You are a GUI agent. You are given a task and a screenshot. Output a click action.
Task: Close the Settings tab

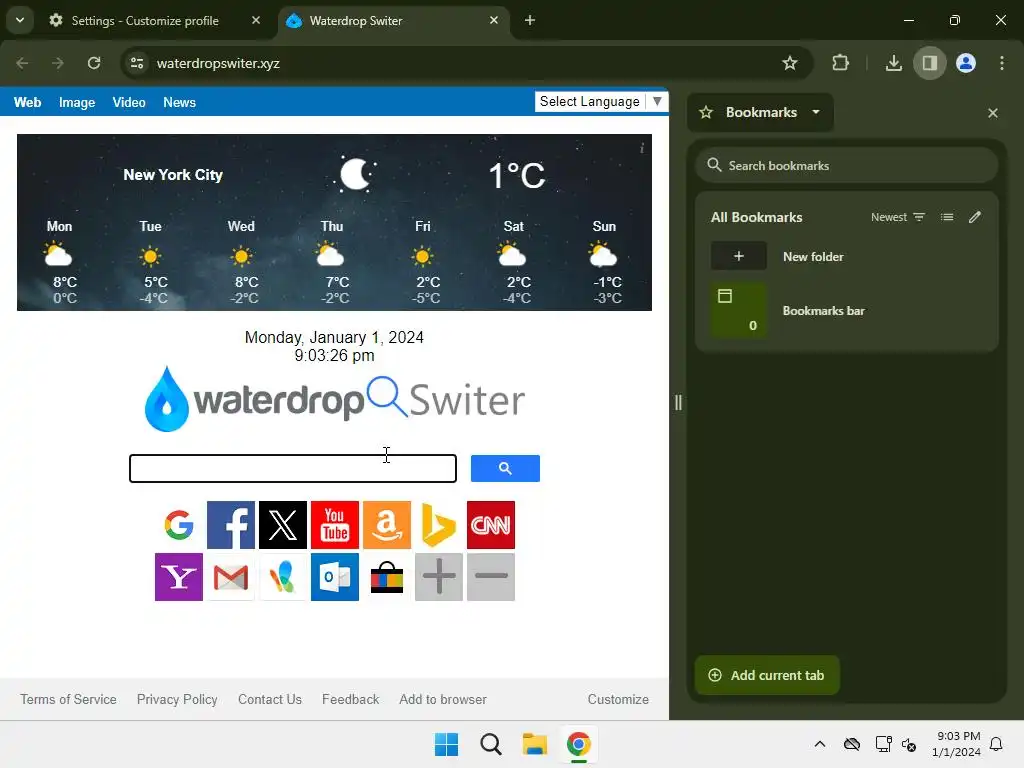point(256,21)
